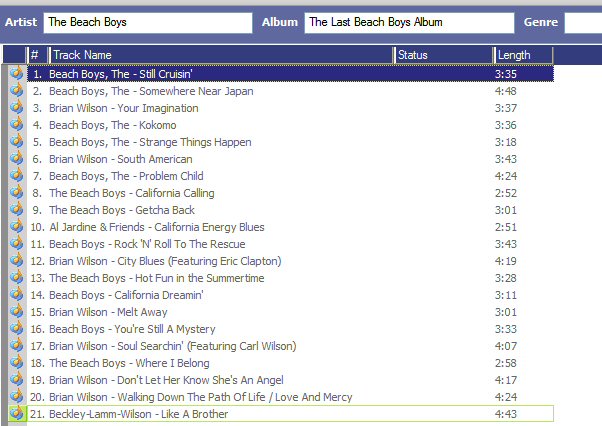Click the 4:07 length of track 17
Screen dimensions: 602x426
(506, 346)
